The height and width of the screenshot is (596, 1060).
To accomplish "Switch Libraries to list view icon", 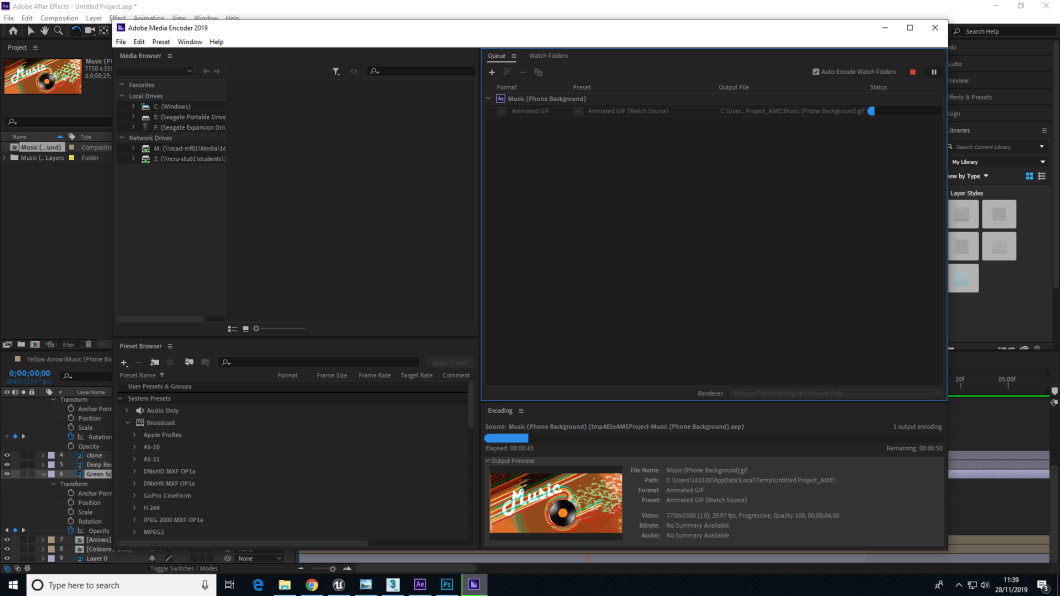I will coord(1042,176).
